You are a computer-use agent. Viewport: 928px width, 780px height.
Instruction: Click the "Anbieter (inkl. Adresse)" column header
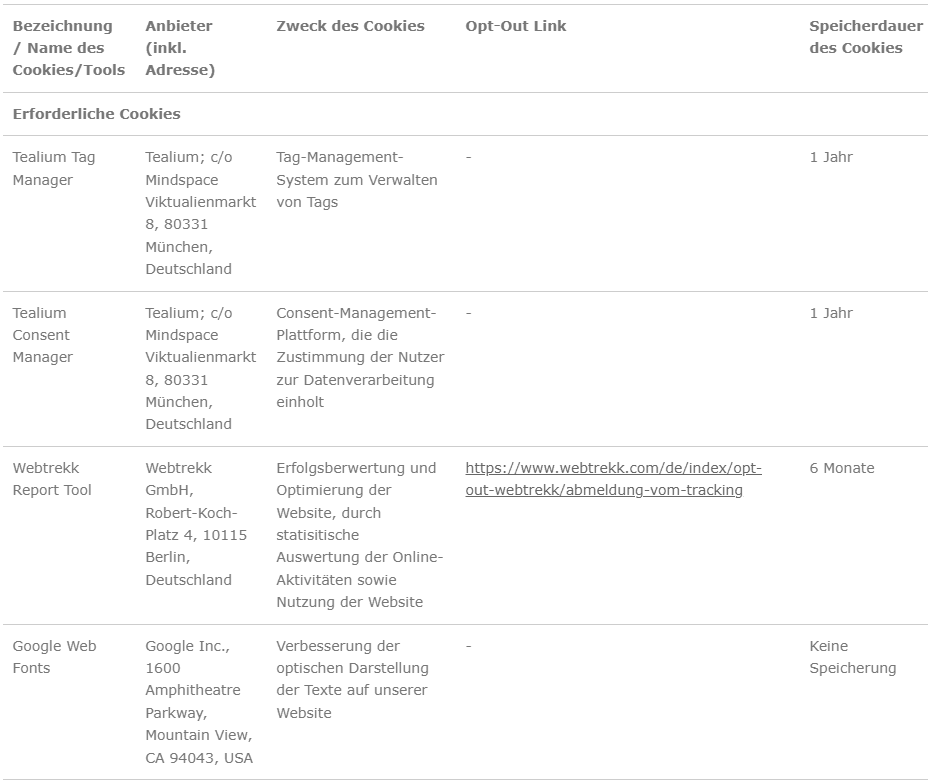(180, 48)
